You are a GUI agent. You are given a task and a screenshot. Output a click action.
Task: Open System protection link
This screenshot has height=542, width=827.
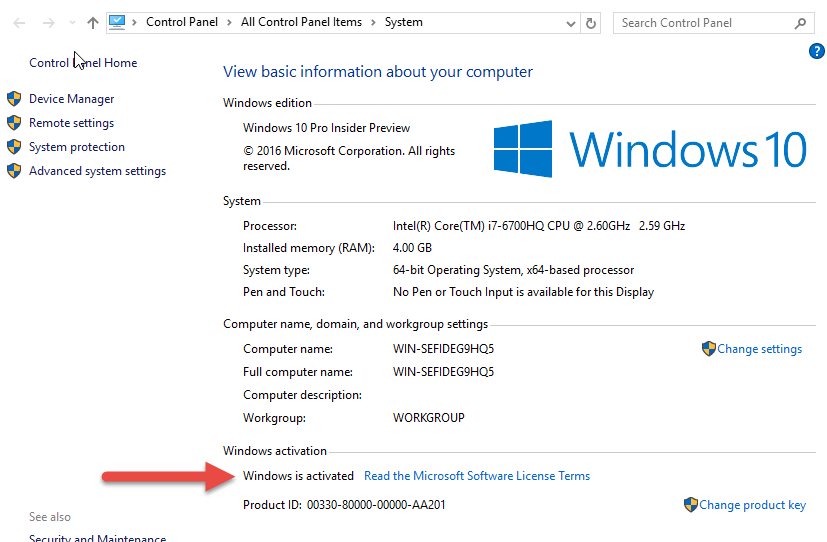pyautogui.click(x=76, y=147)
